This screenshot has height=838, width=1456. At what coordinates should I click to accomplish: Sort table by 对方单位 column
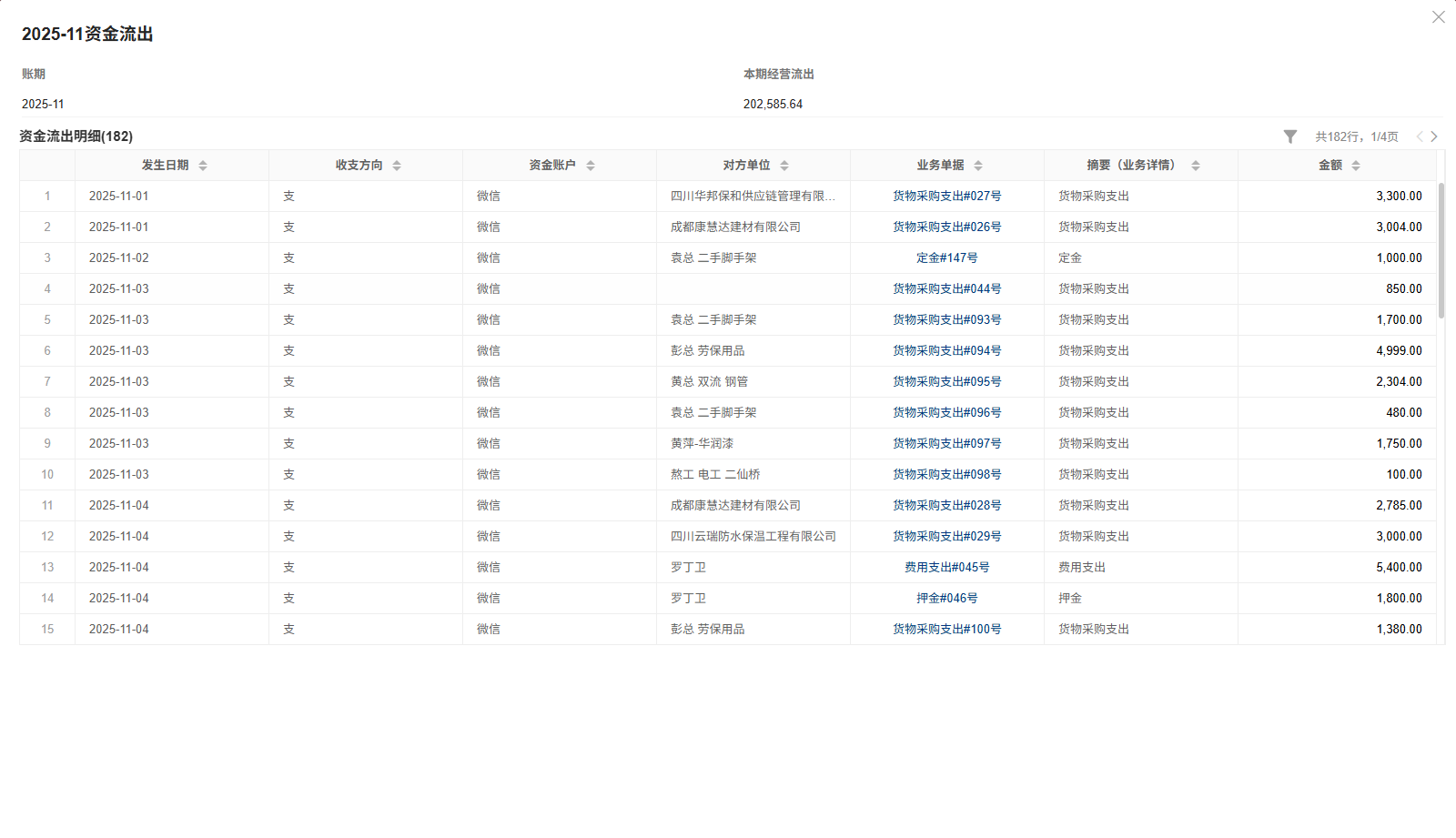[784, 165]
